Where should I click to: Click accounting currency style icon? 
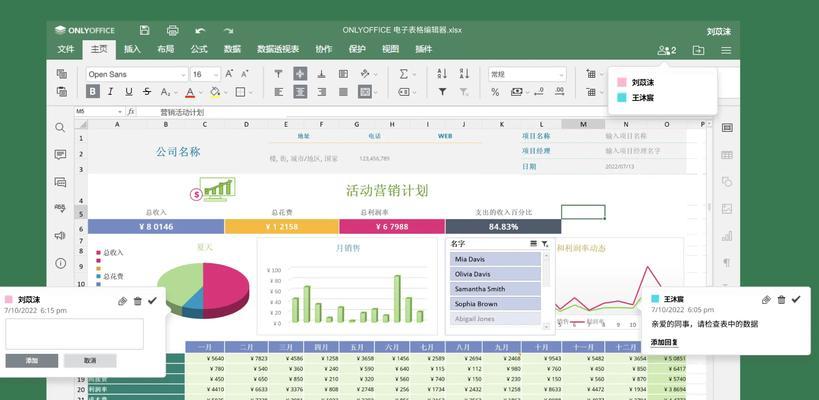coord(519,92)
